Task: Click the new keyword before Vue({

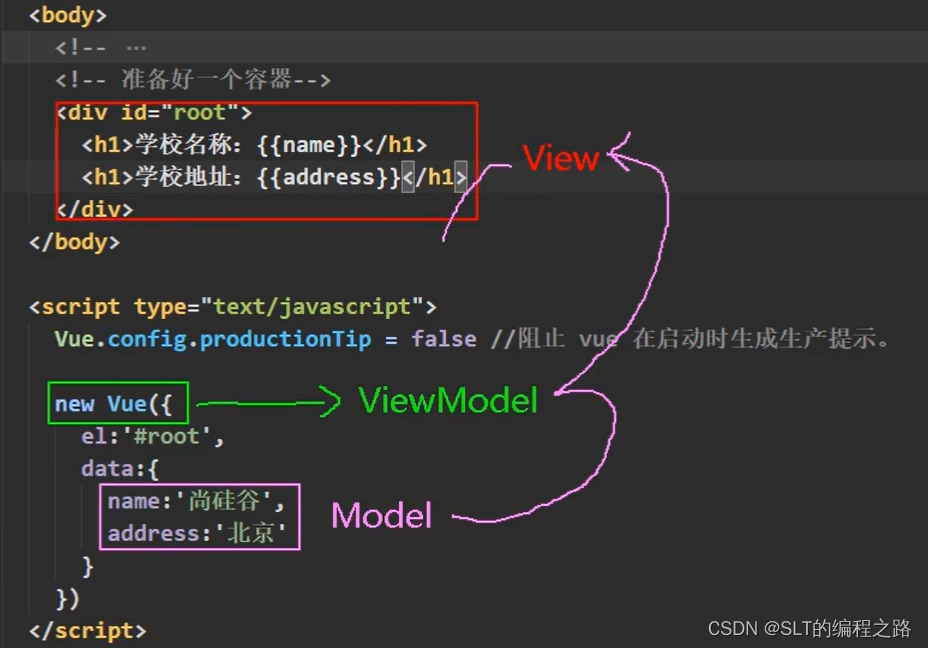Action: point(75,404)
